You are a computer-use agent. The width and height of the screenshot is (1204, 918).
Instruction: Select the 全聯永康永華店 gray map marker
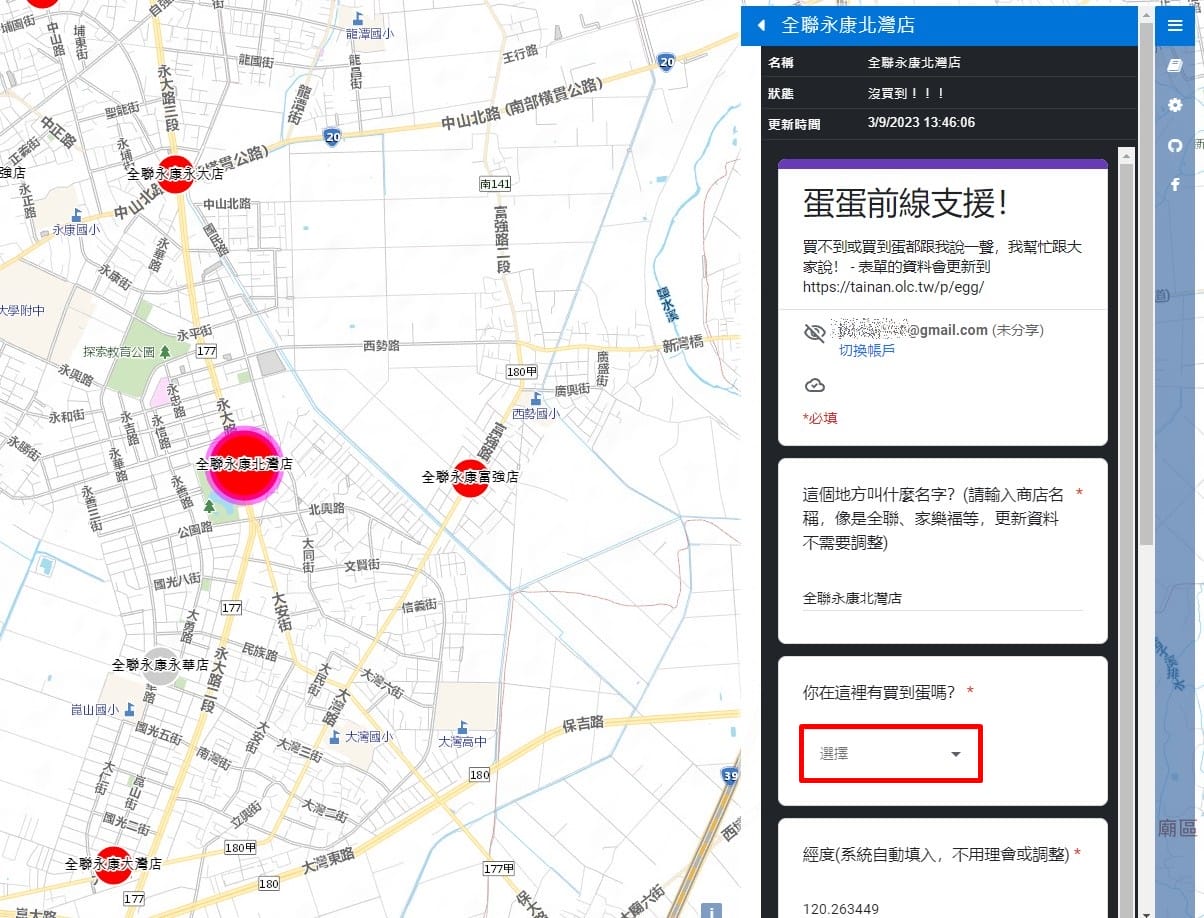coord(160,665)
